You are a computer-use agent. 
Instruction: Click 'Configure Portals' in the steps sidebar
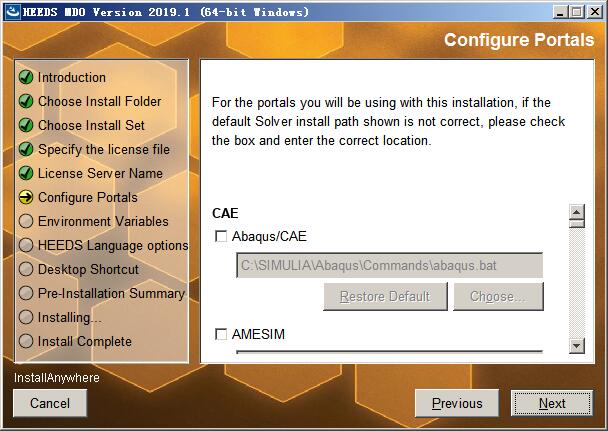88,198
